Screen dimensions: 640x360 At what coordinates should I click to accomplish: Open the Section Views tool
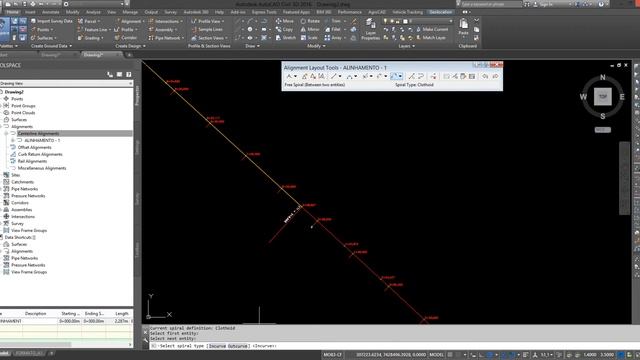coord(209,38)
